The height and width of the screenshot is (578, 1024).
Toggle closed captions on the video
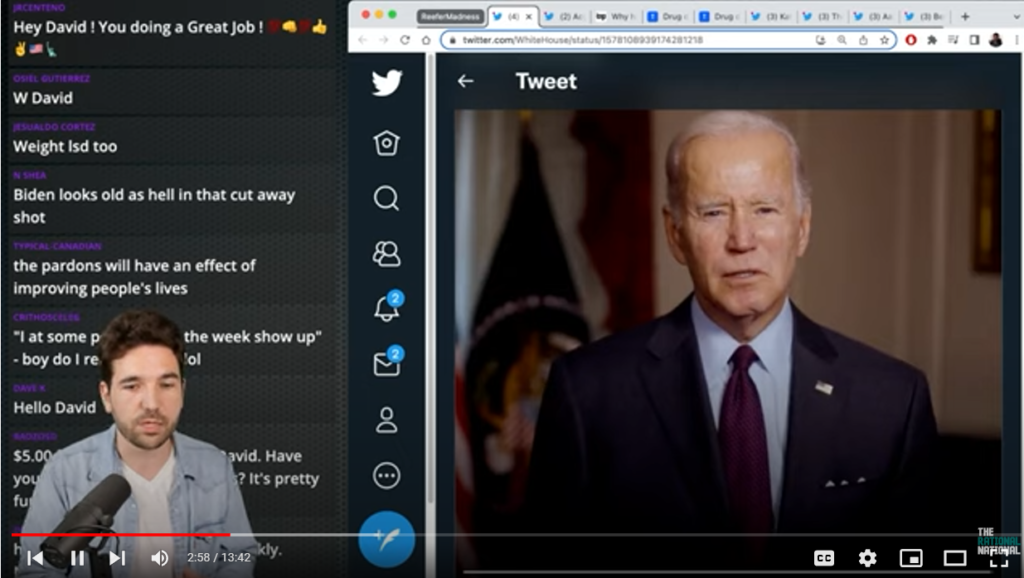824,558
